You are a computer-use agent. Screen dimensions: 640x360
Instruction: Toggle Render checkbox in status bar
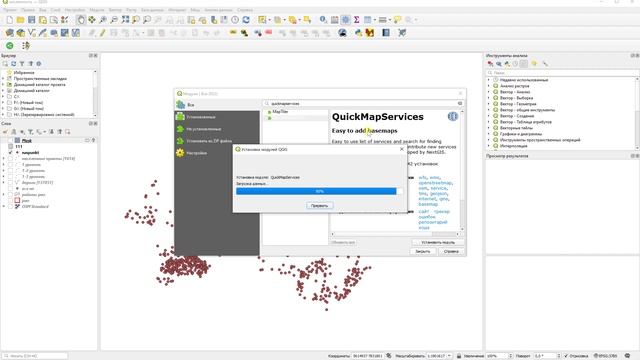pyautogui.click(x=566, y=356)
